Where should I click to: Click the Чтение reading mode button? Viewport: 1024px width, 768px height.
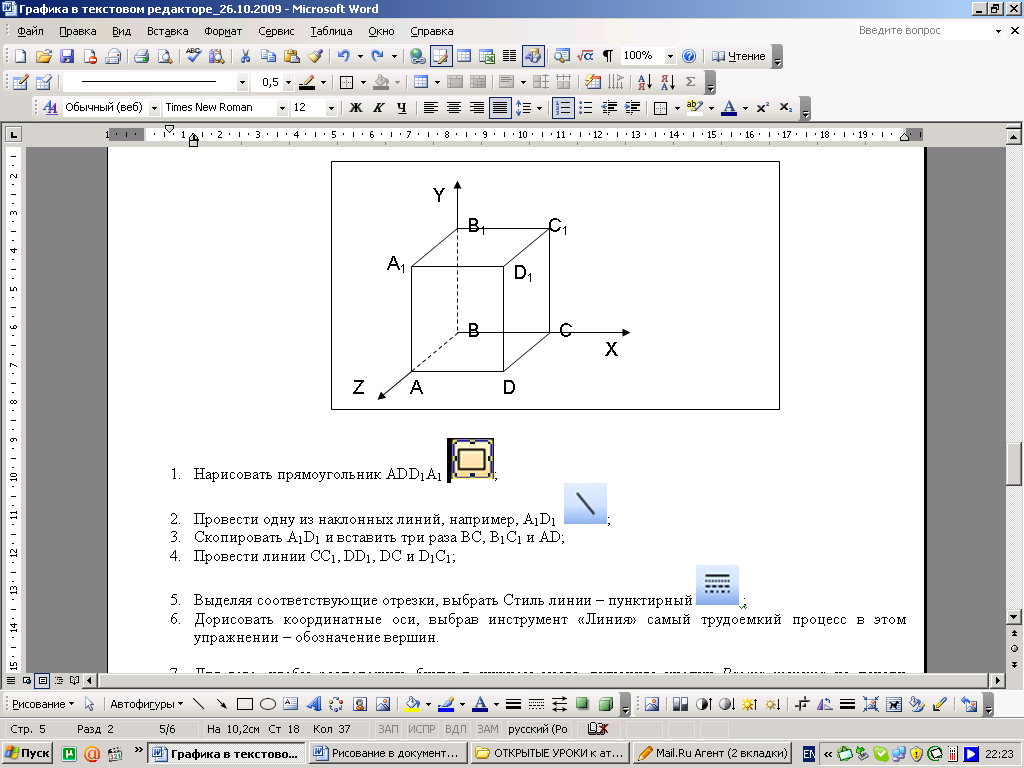739,56
